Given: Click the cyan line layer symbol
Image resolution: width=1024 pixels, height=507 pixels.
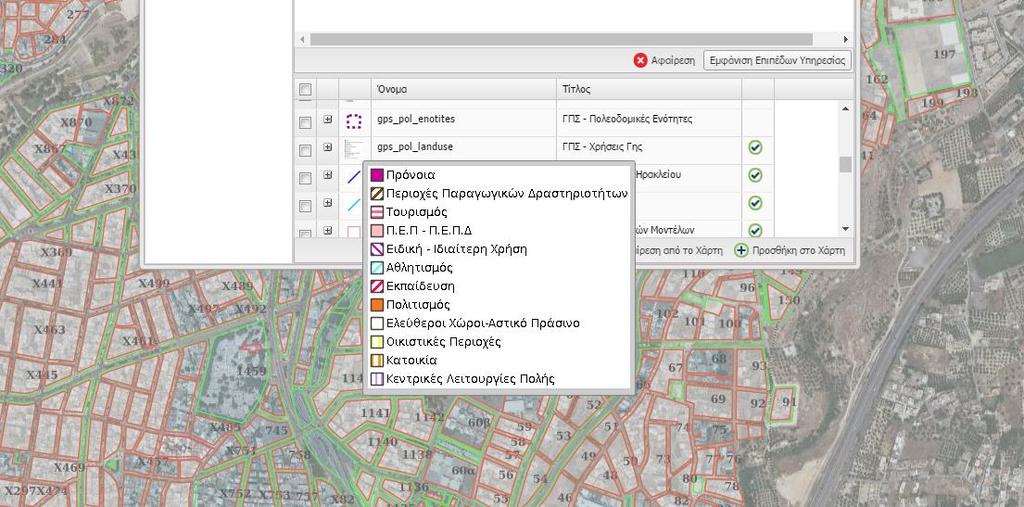Looking at the screenshot, I should point(353,205).
